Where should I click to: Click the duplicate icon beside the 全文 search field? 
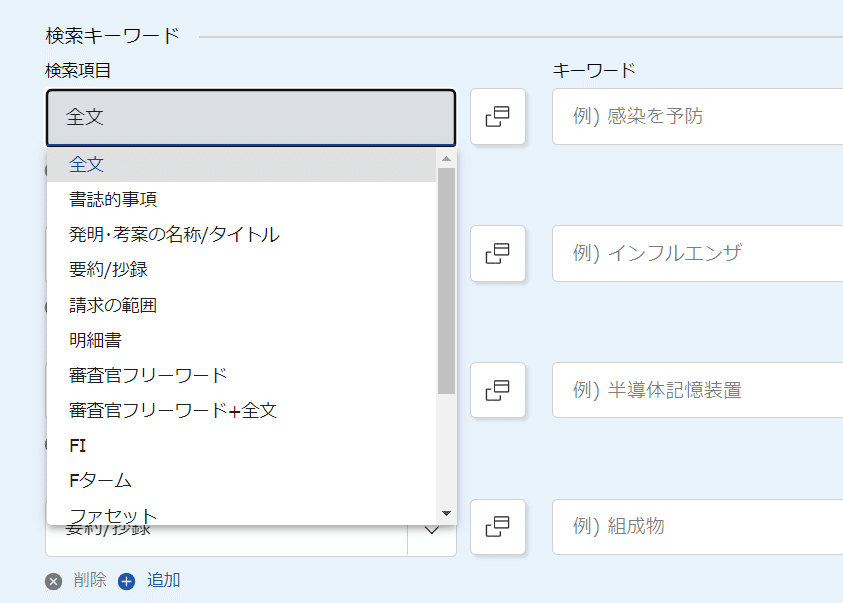[x=498, y=117]
